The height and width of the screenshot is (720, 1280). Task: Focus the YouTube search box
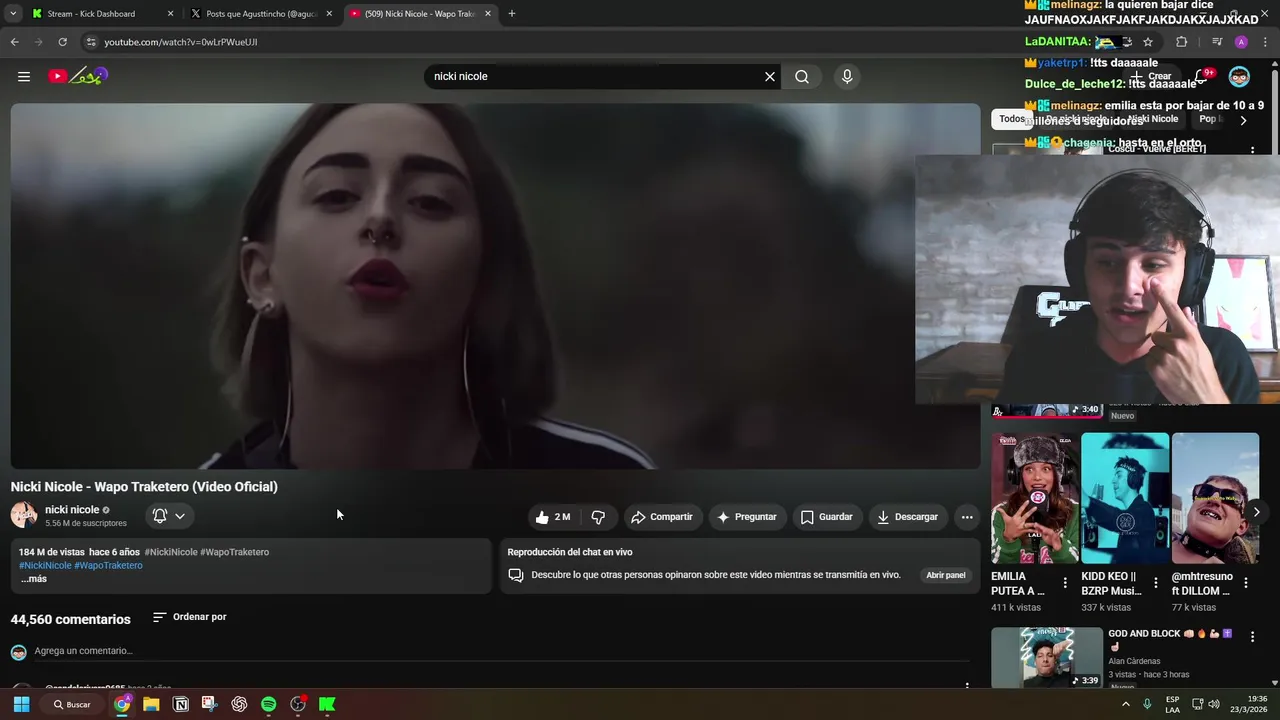pos(595,76)
